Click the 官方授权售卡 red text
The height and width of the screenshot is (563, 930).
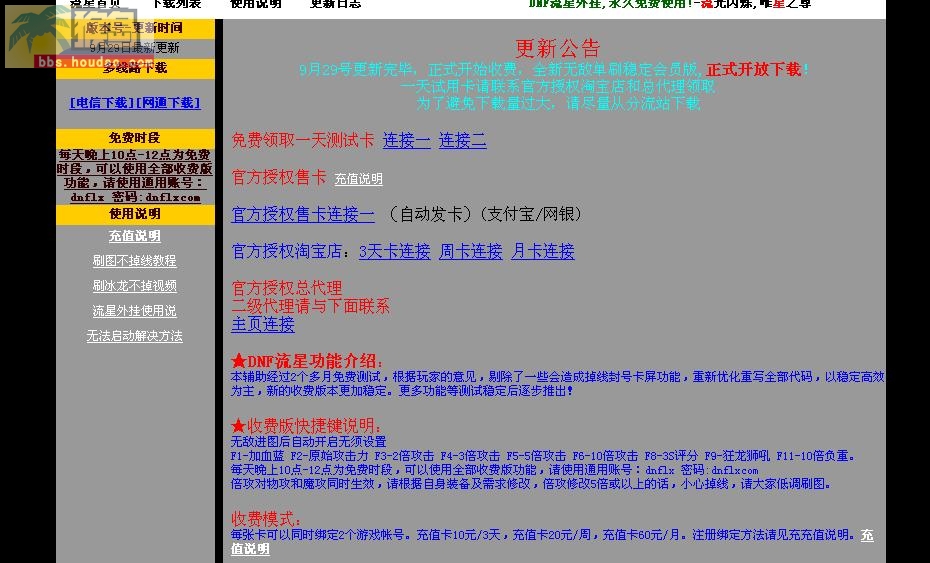[279, 177]
